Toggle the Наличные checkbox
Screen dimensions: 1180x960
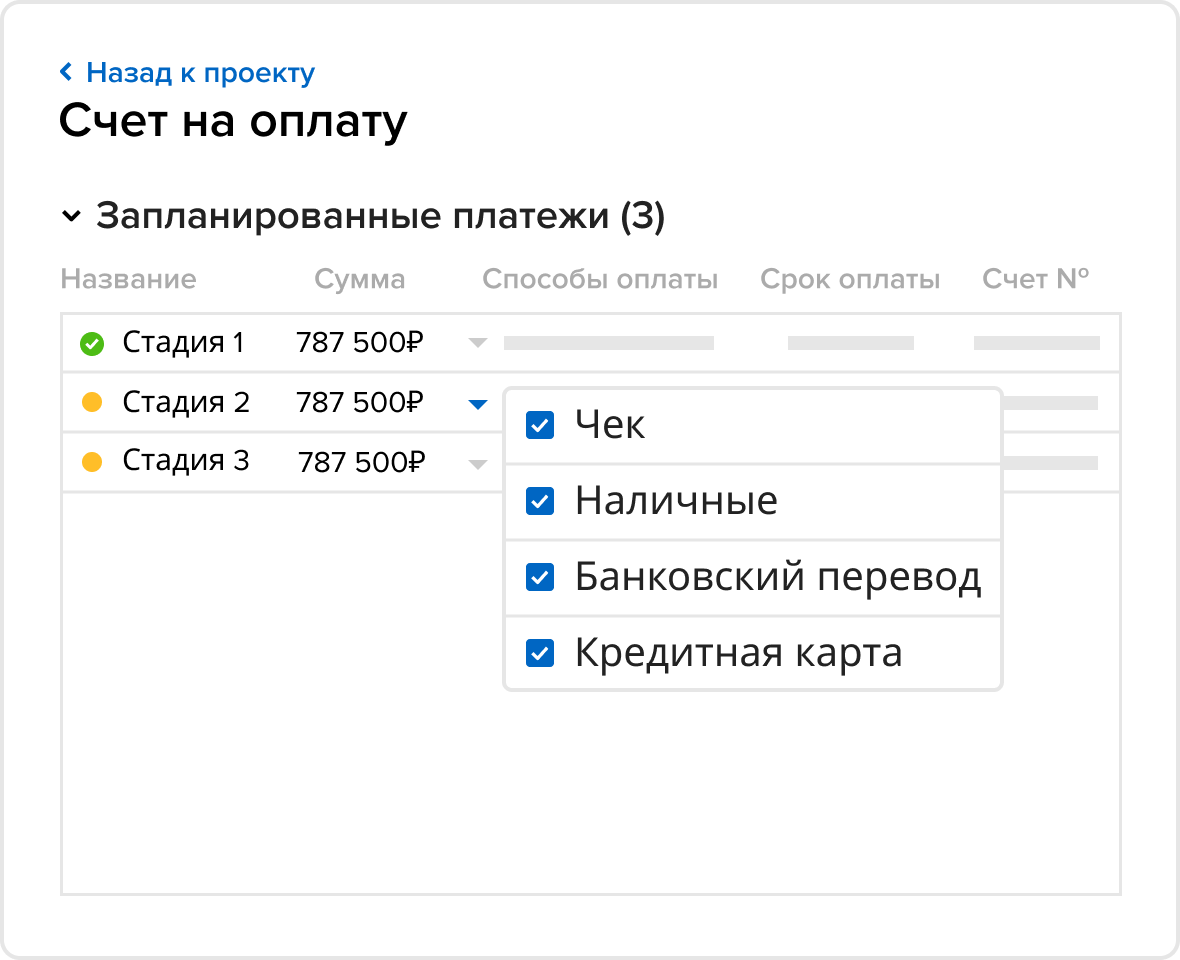pos(540,501)
